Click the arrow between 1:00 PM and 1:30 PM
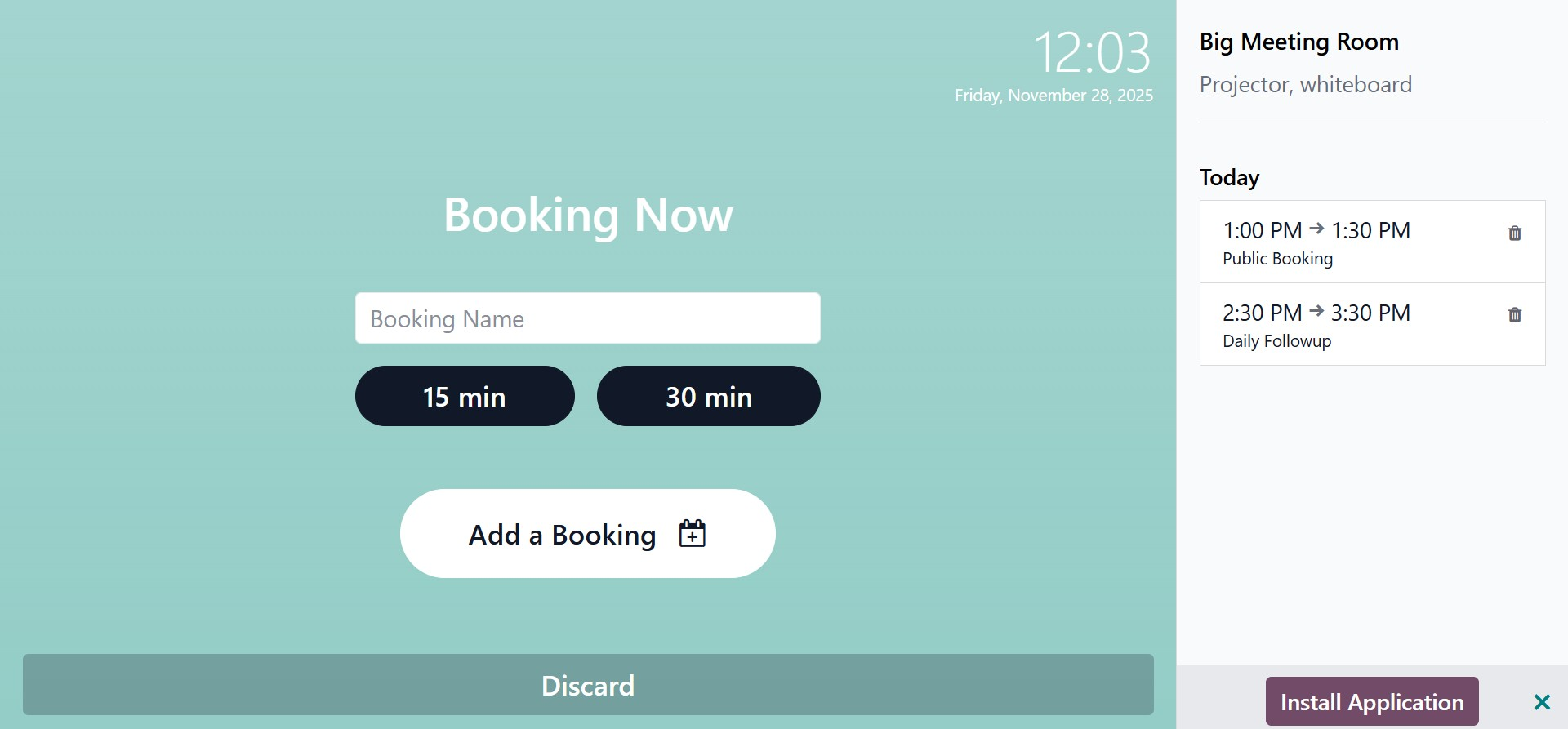 tap(1316, 229)
